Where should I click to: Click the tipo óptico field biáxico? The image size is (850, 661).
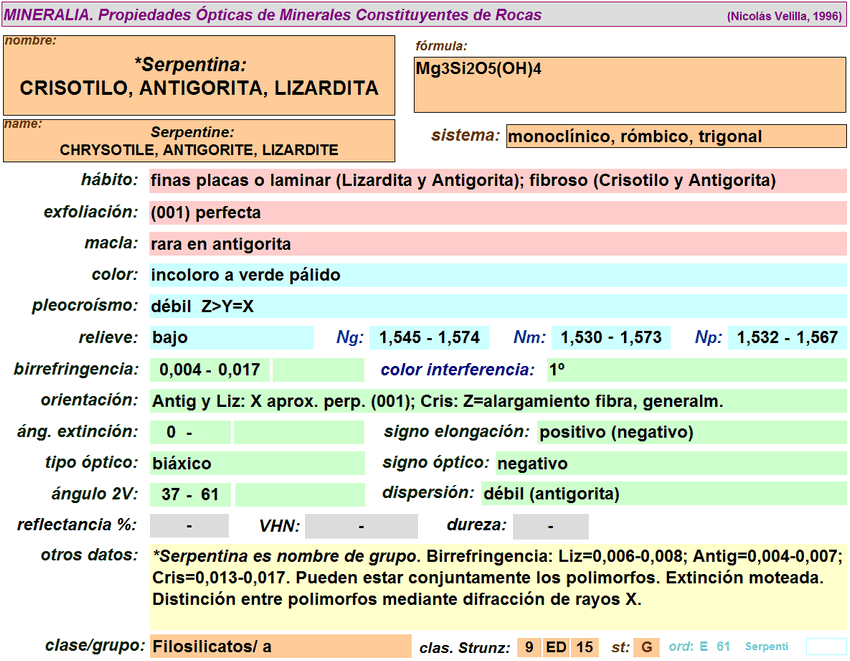tap(257, 463)
